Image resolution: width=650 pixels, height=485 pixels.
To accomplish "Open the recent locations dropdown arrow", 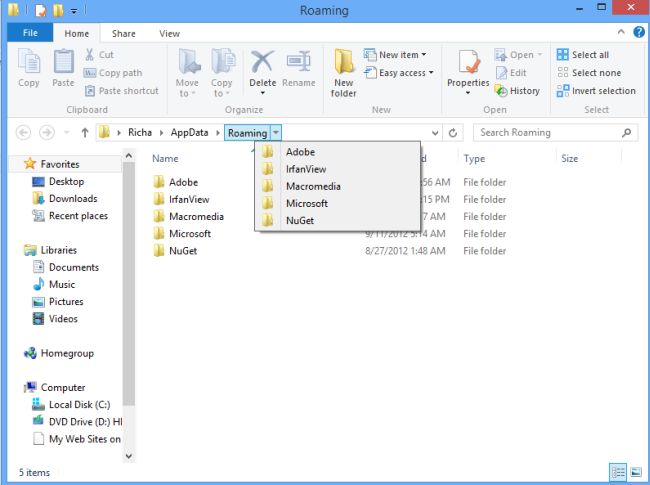I will click(67, 133).
